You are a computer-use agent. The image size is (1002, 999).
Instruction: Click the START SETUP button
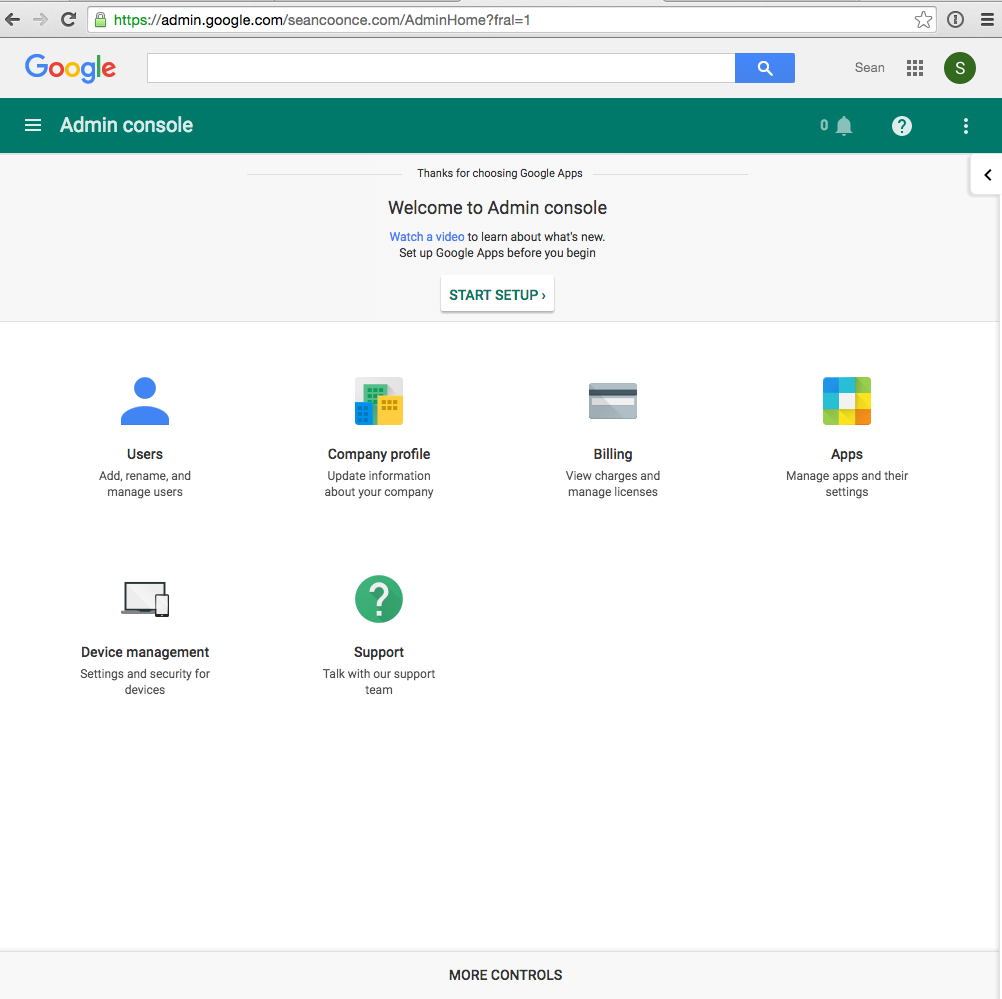497,295
